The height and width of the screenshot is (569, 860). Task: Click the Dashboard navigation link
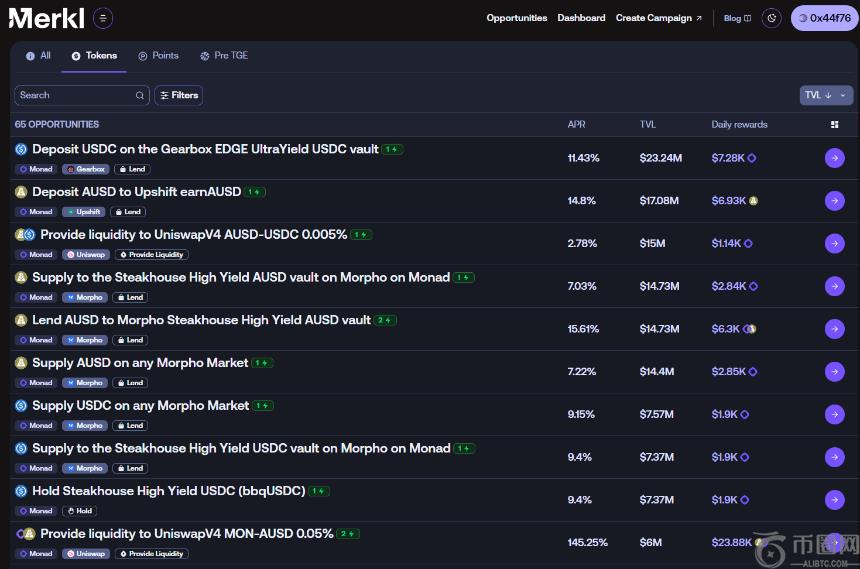(x=581, y=18)
